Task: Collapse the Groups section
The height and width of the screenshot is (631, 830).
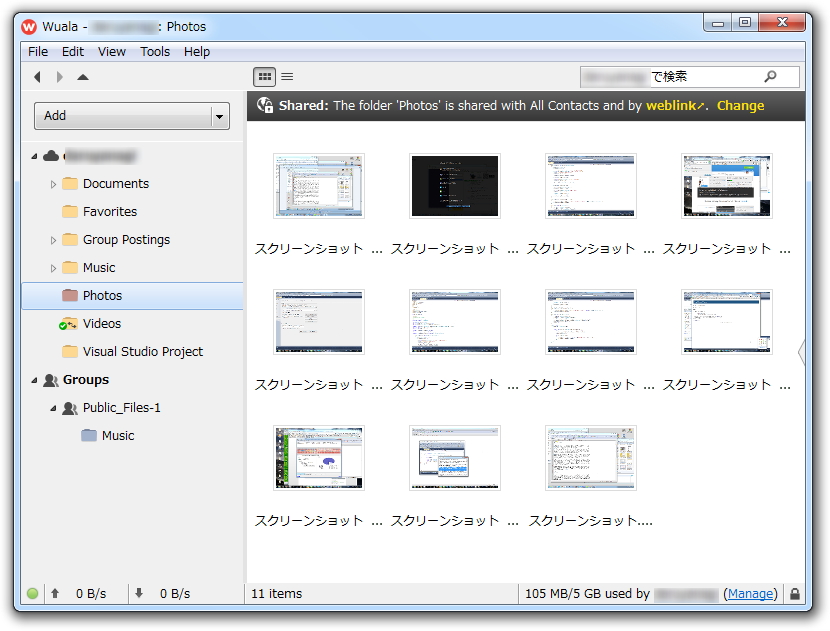Action: pos(34,380)
